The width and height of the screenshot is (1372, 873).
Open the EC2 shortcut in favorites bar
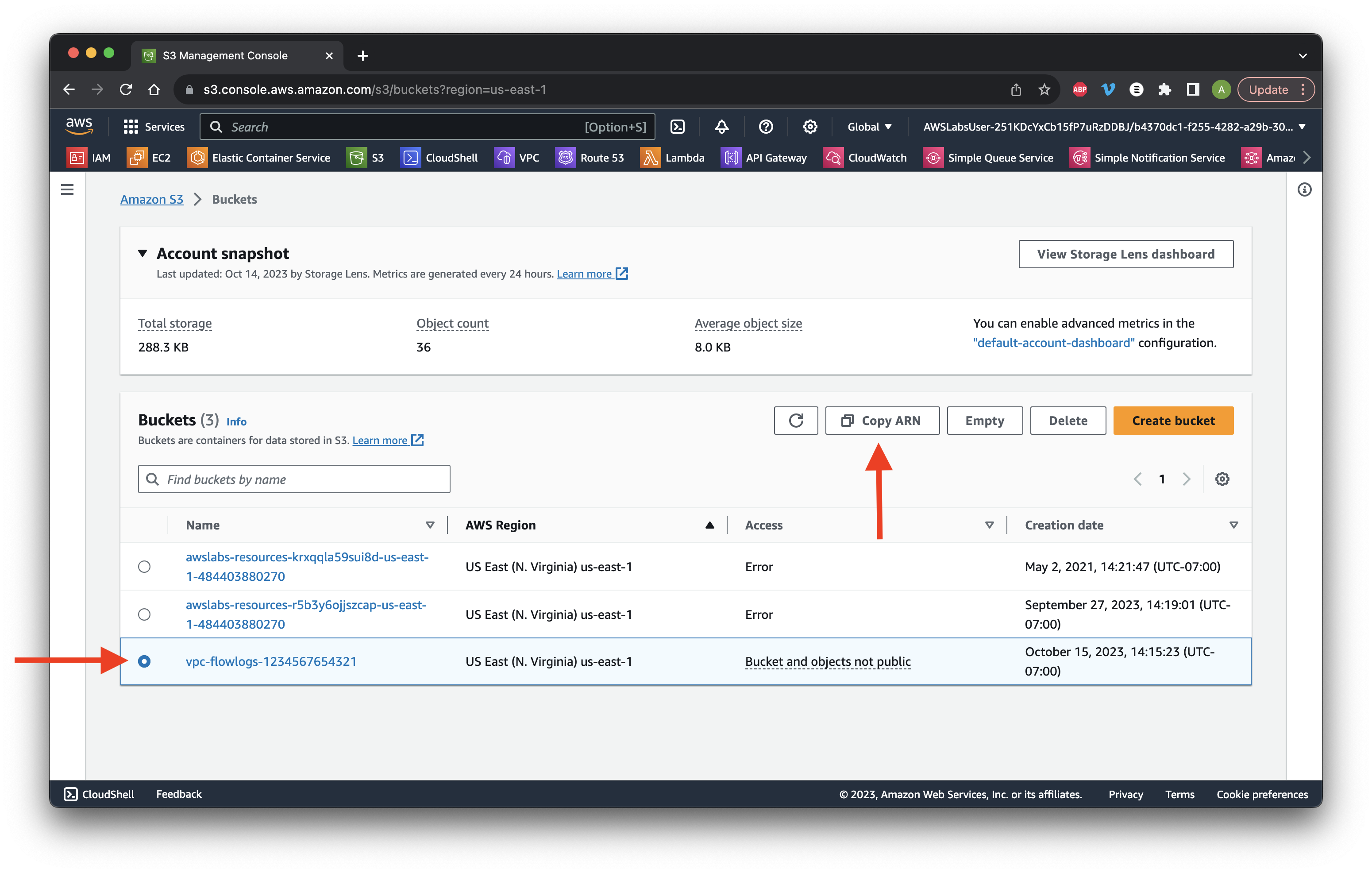[149, 158]
